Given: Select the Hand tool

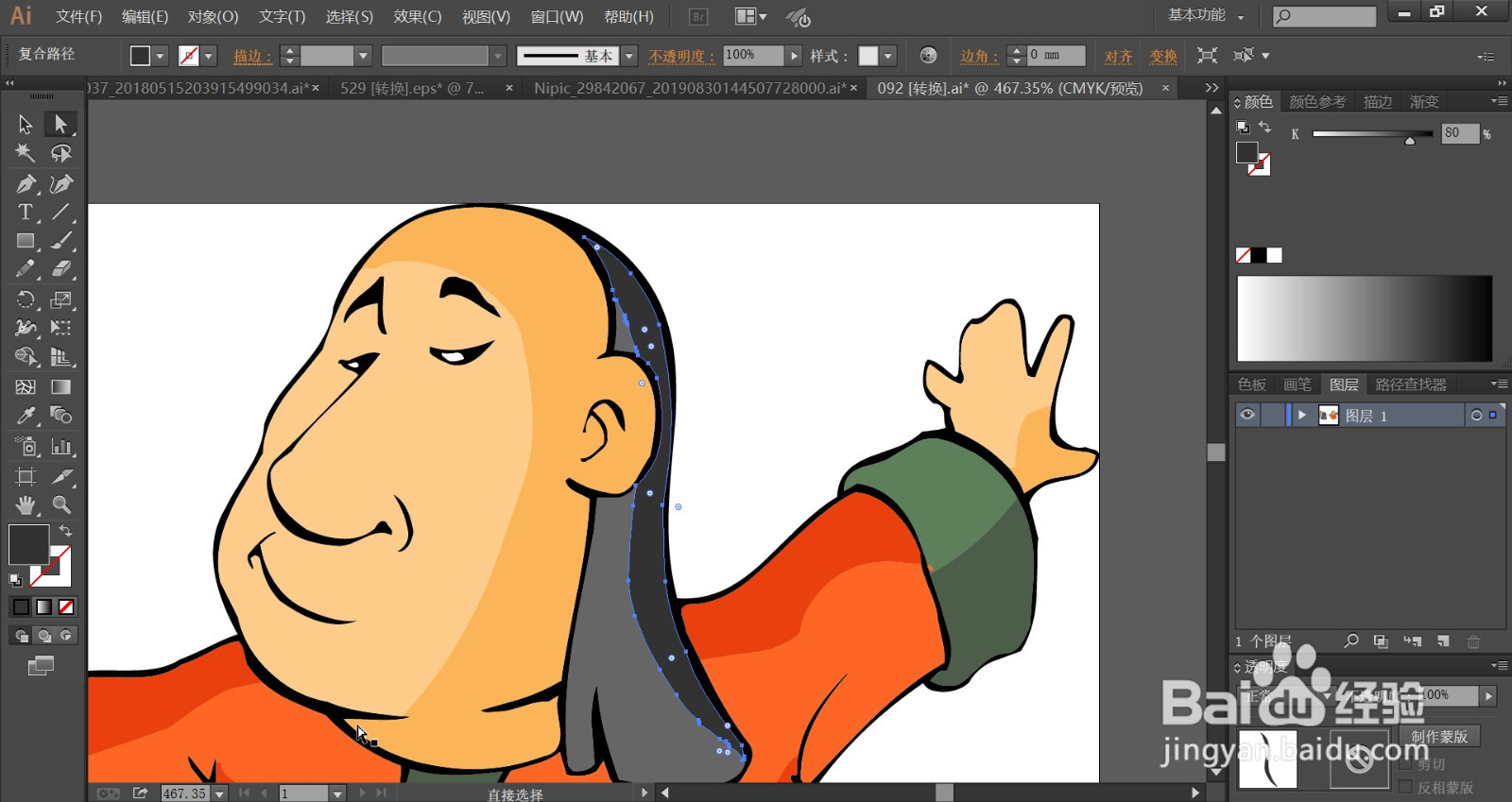Looking at the screenshot, I should tap(26, 504).
